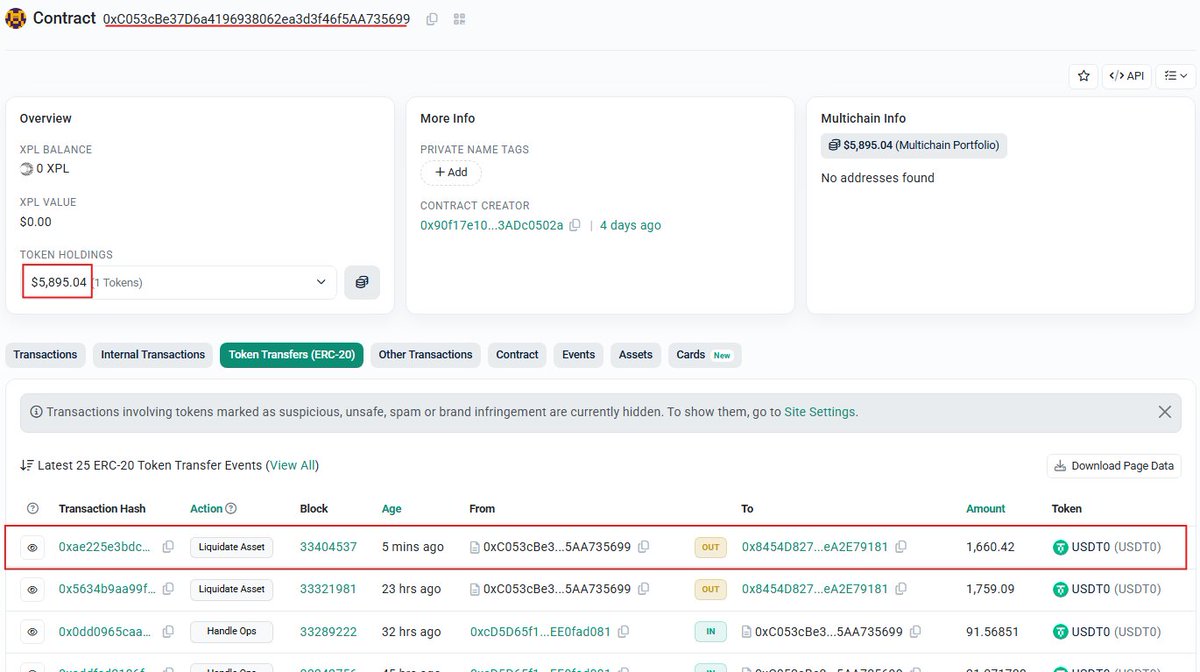Open token holdings wallet view icon
This screenshot has width=1200, height=672.
point(362,282)
